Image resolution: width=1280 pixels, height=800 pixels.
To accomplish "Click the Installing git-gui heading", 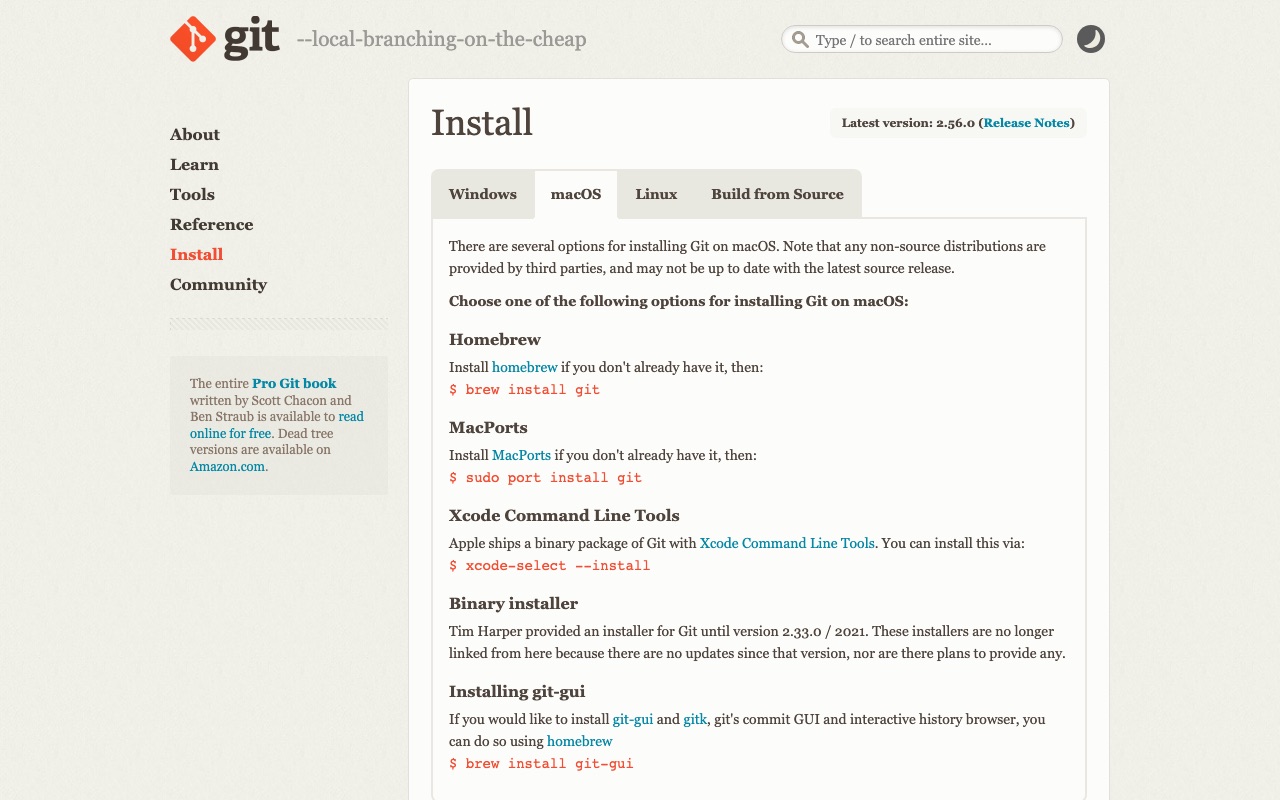I will click(517, 691).
